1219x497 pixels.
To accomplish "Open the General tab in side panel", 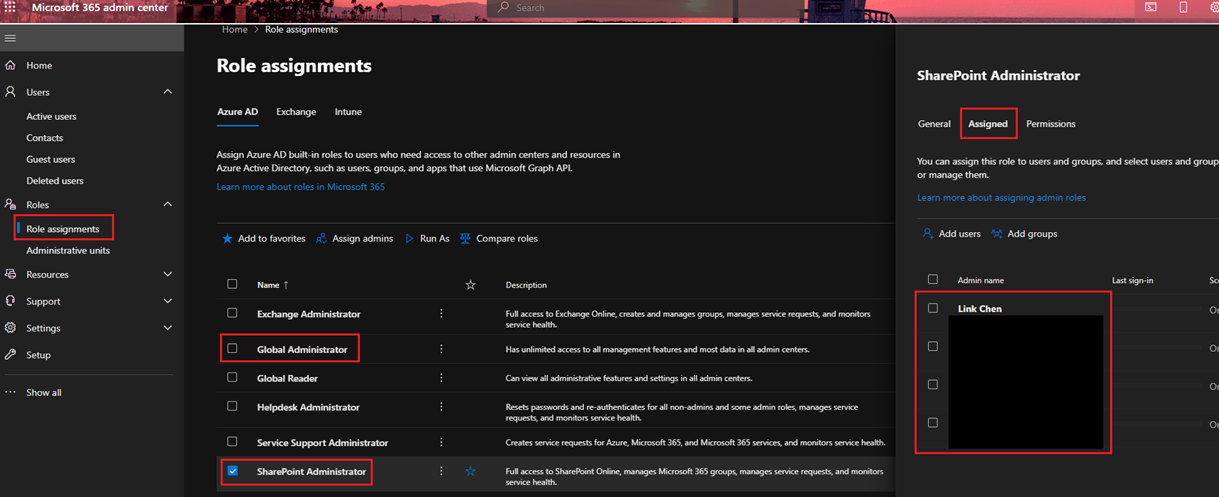I will coord(934,124).
